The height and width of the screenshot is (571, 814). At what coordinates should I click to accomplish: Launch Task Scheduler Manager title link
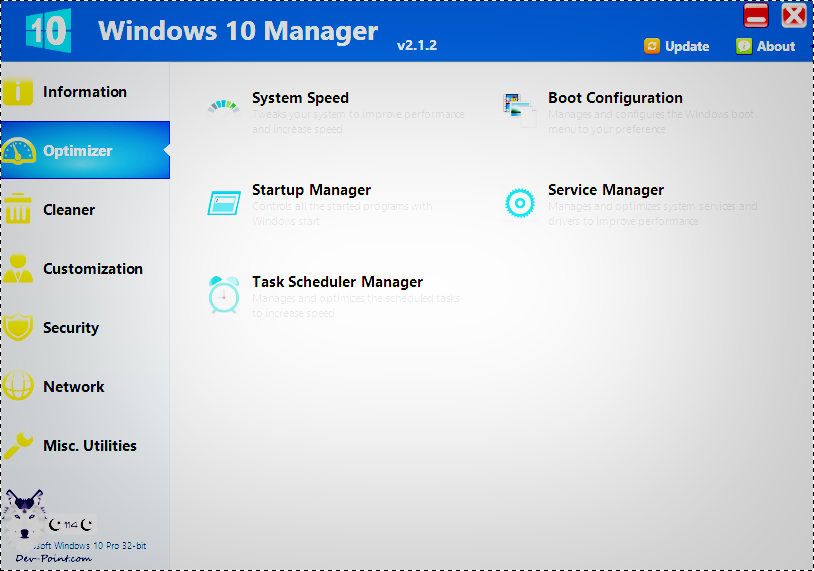[337, 282]
